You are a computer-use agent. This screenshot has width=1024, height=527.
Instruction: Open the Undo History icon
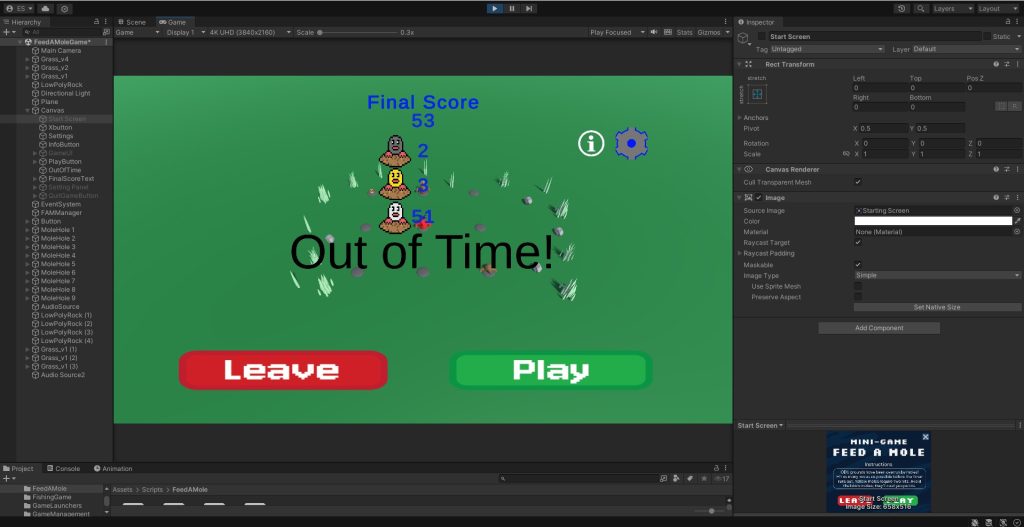pos(902,8)
